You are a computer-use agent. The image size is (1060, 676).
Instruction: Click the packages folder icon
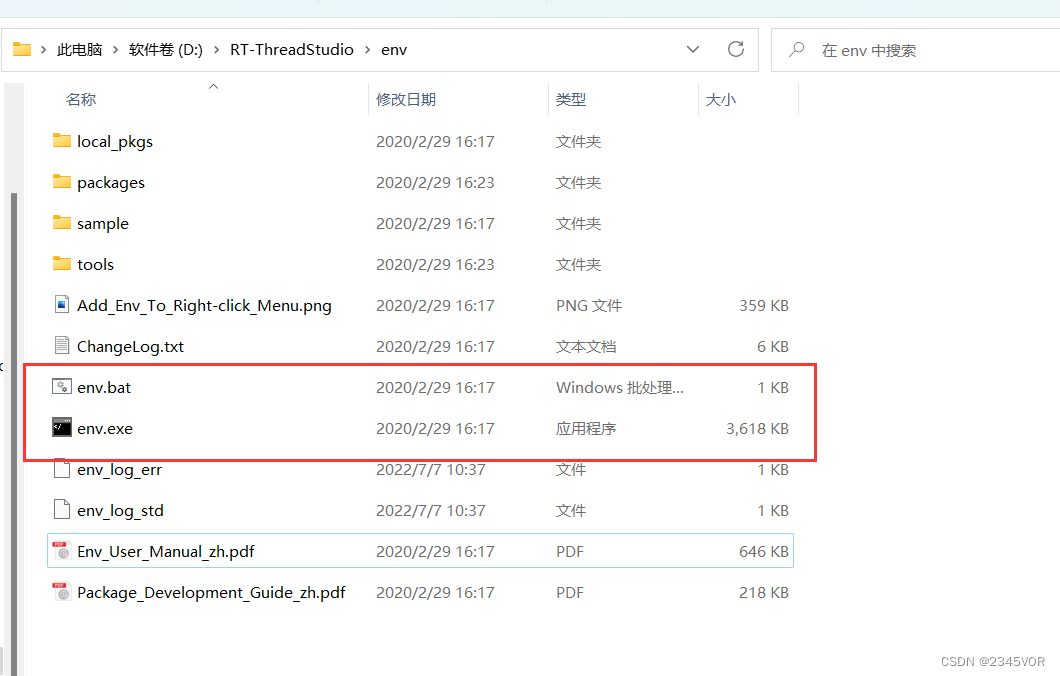click(62, 182)
